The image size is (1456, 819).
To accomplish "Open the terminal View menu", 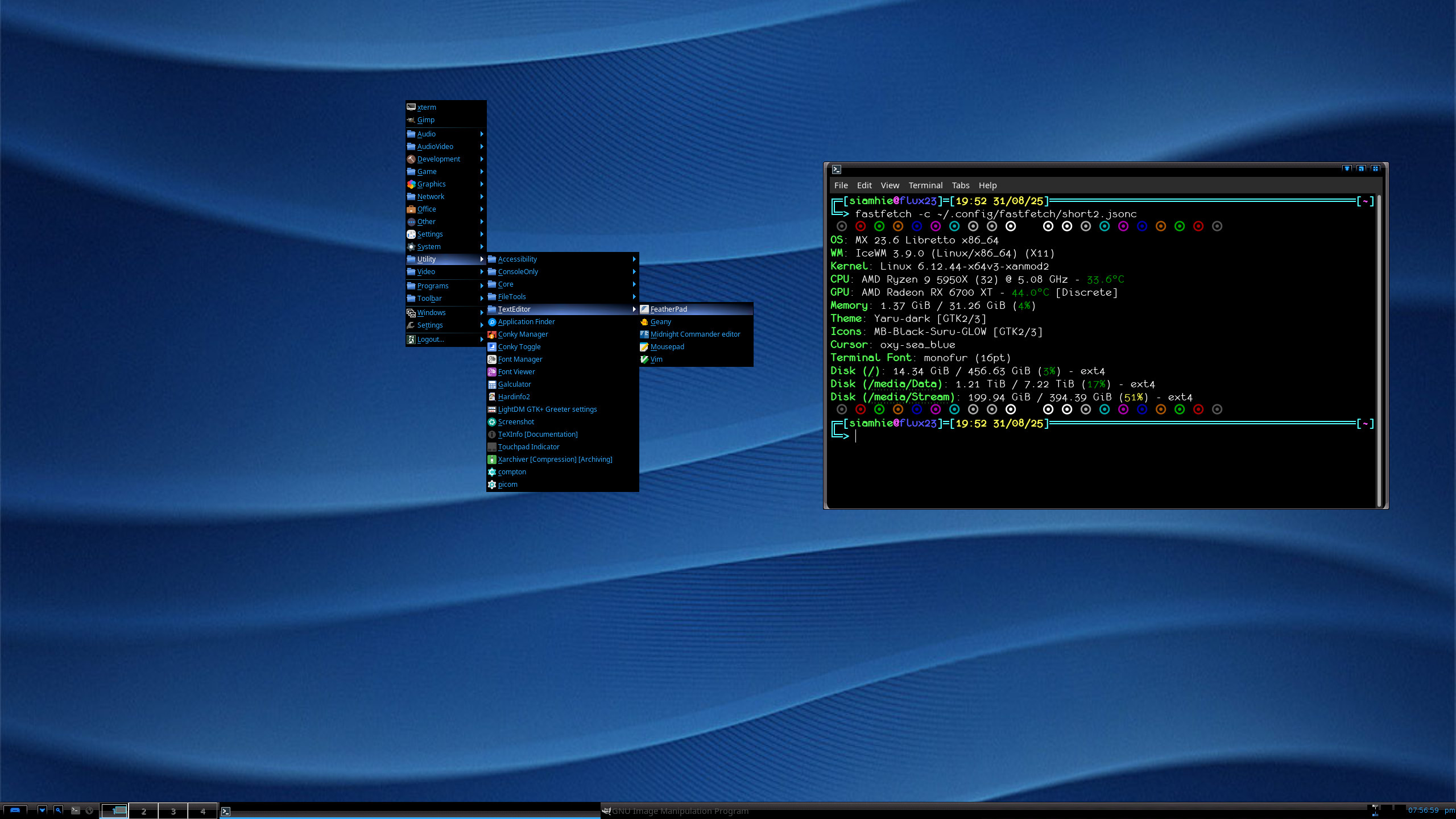I will point(890,185).
